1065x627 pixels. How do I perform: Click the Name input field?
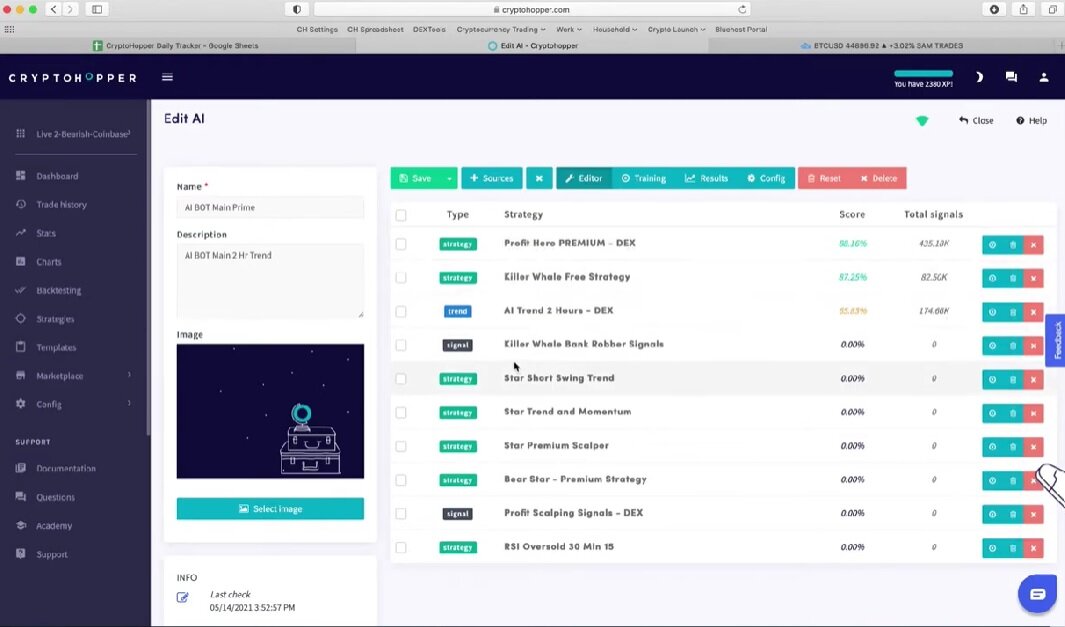[270, 207]
